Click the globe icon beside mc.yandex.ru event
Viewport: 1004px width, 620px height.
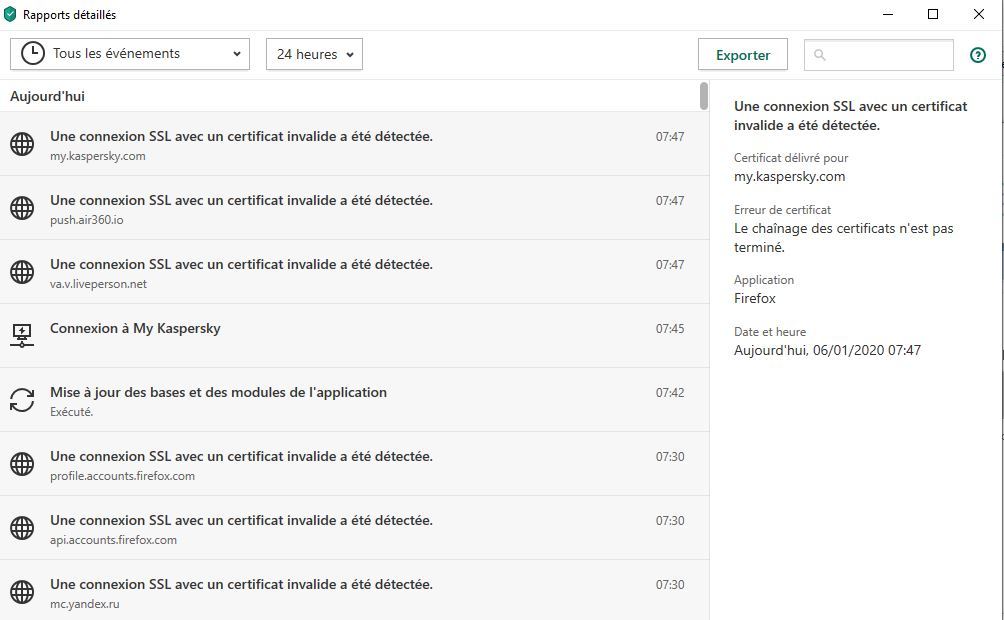coord(22,592)
